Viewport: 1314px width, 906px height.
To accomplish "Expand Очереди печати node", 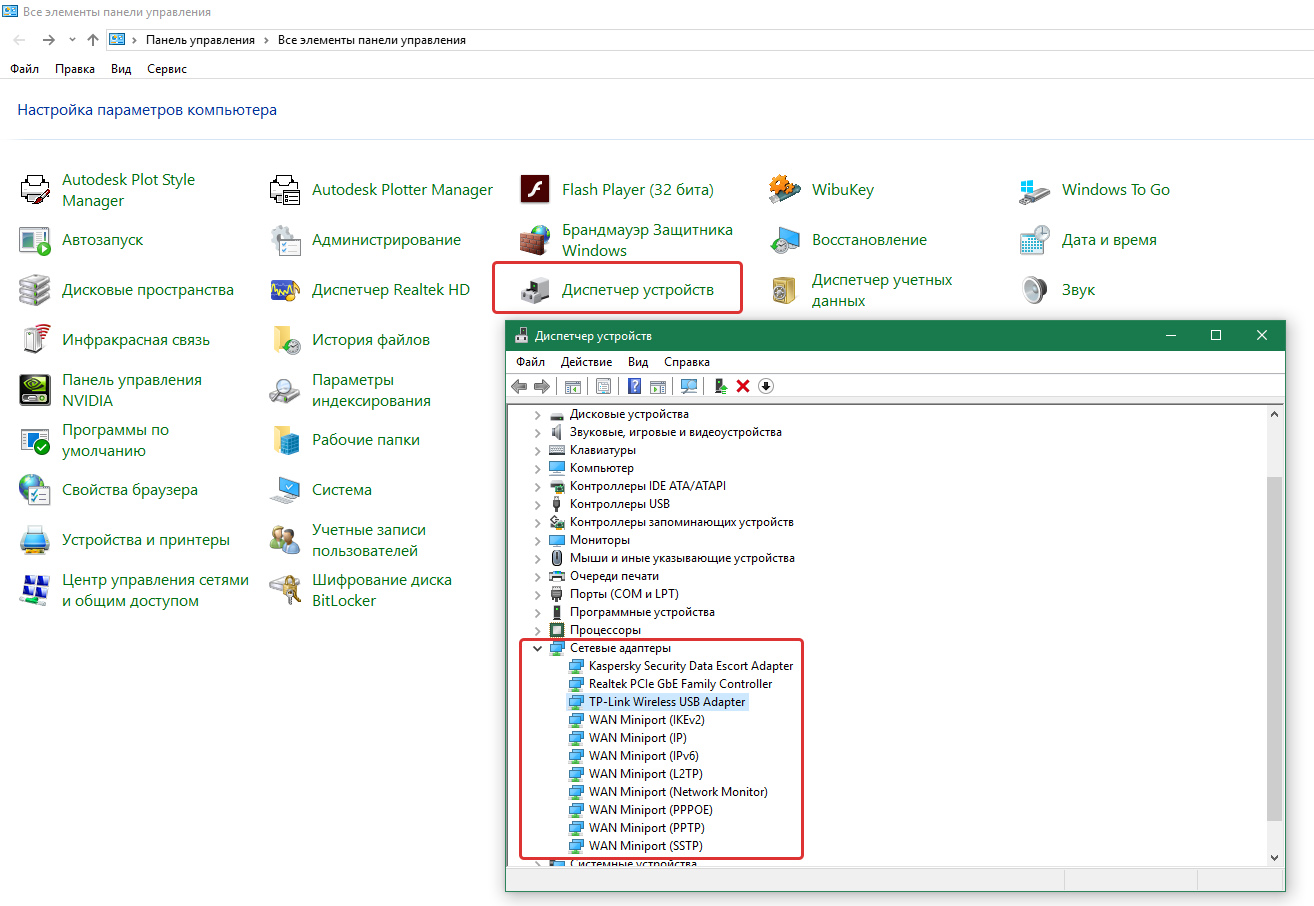I will click(538, 576).
